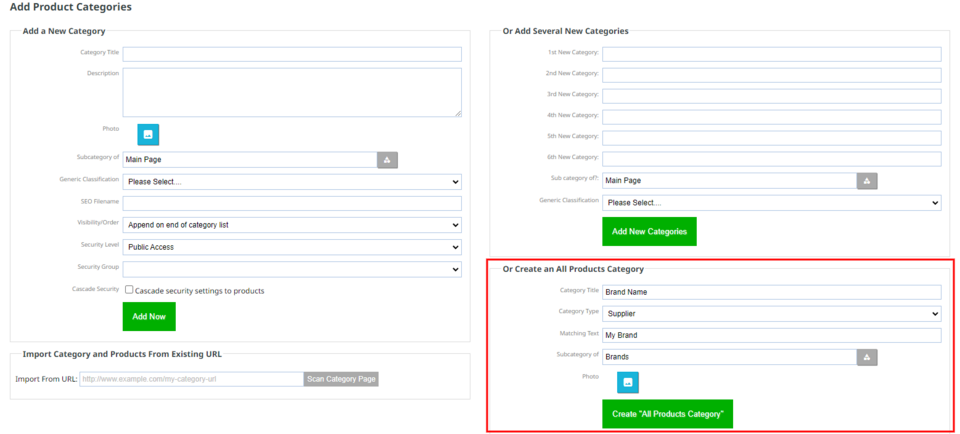The image size is (960, 434).
Task: Expand Generic Classification dropdown in Add Several New Categories
Action: (x=771, y=203)
